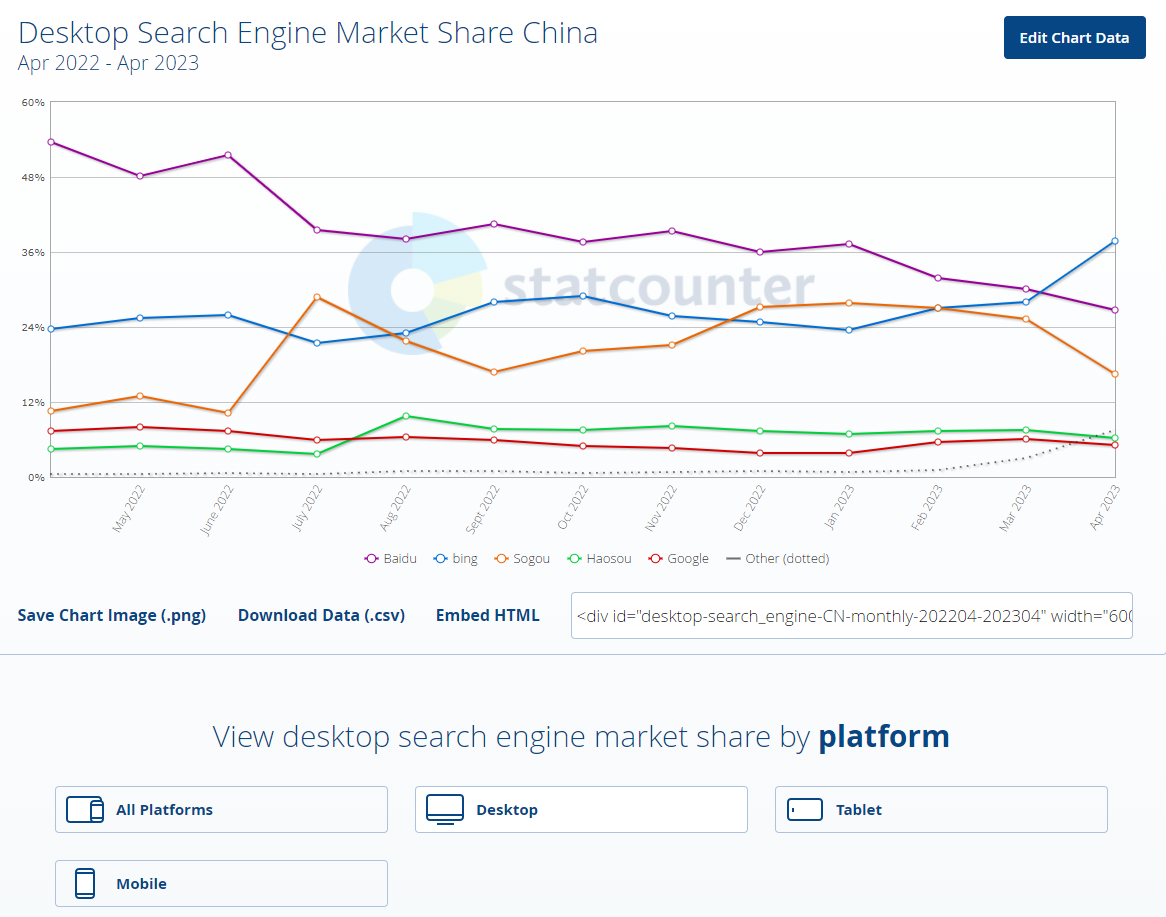Click the embed HTML code field
Image resolution: width=1166 pixels, height=917 pixels.
click(x=851, y=616)
